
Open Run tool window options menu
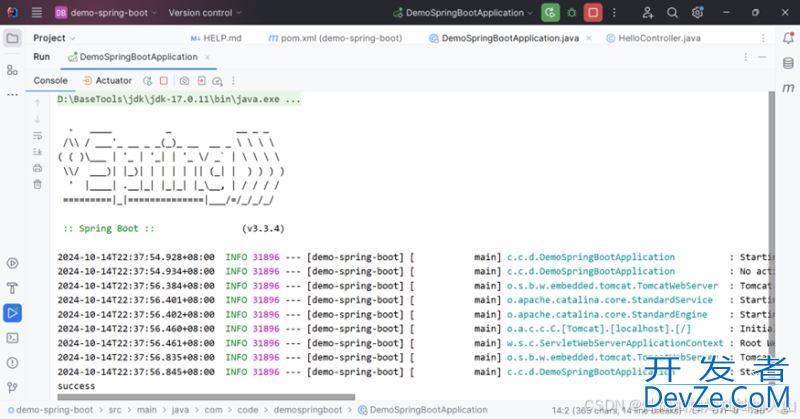(746, 57)
